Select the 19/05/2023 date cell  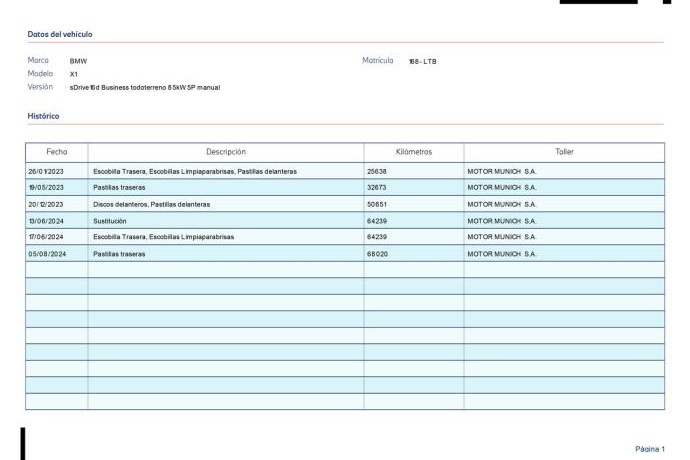(46, 188)
